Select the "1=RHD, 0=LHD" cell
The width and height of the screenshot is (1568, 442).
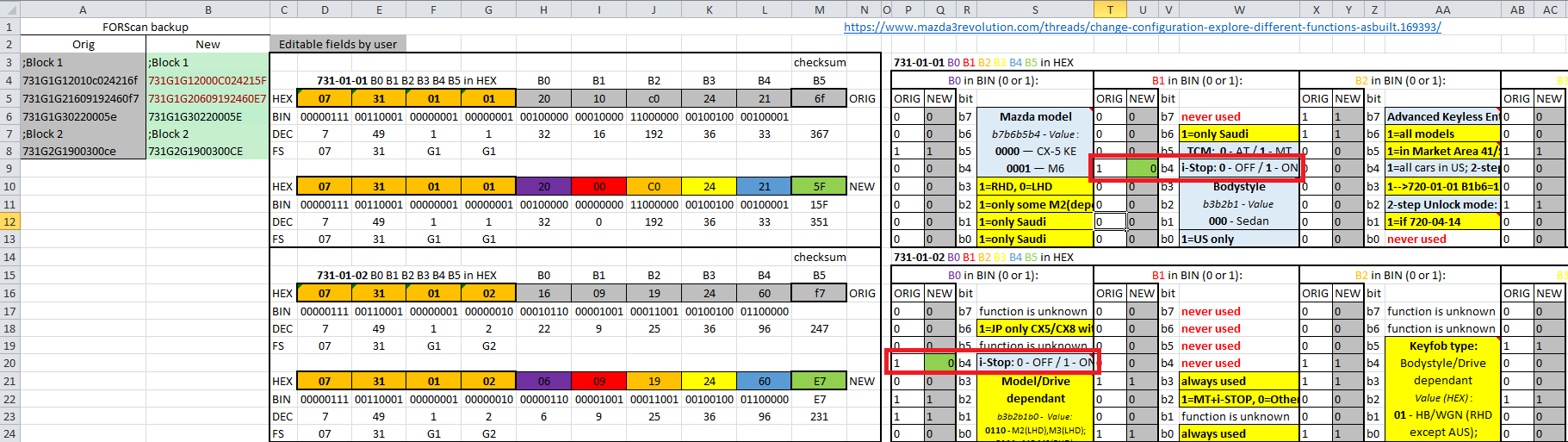click(1034, 186)
